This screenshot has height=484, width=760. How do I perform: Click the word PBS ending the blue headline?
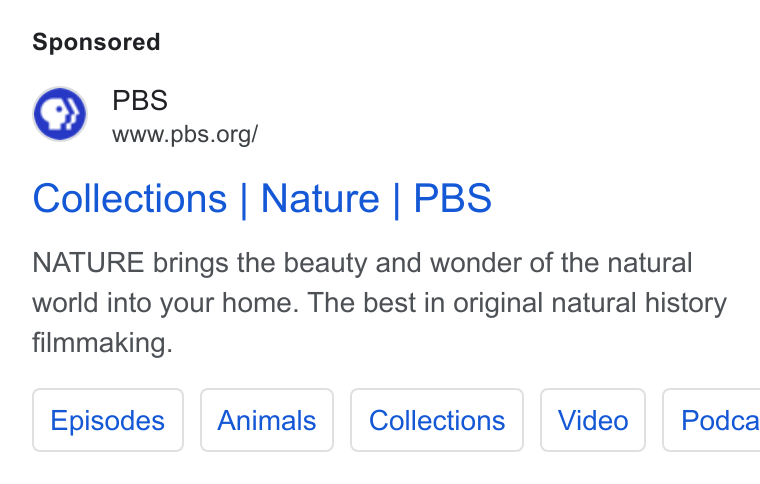453,199
